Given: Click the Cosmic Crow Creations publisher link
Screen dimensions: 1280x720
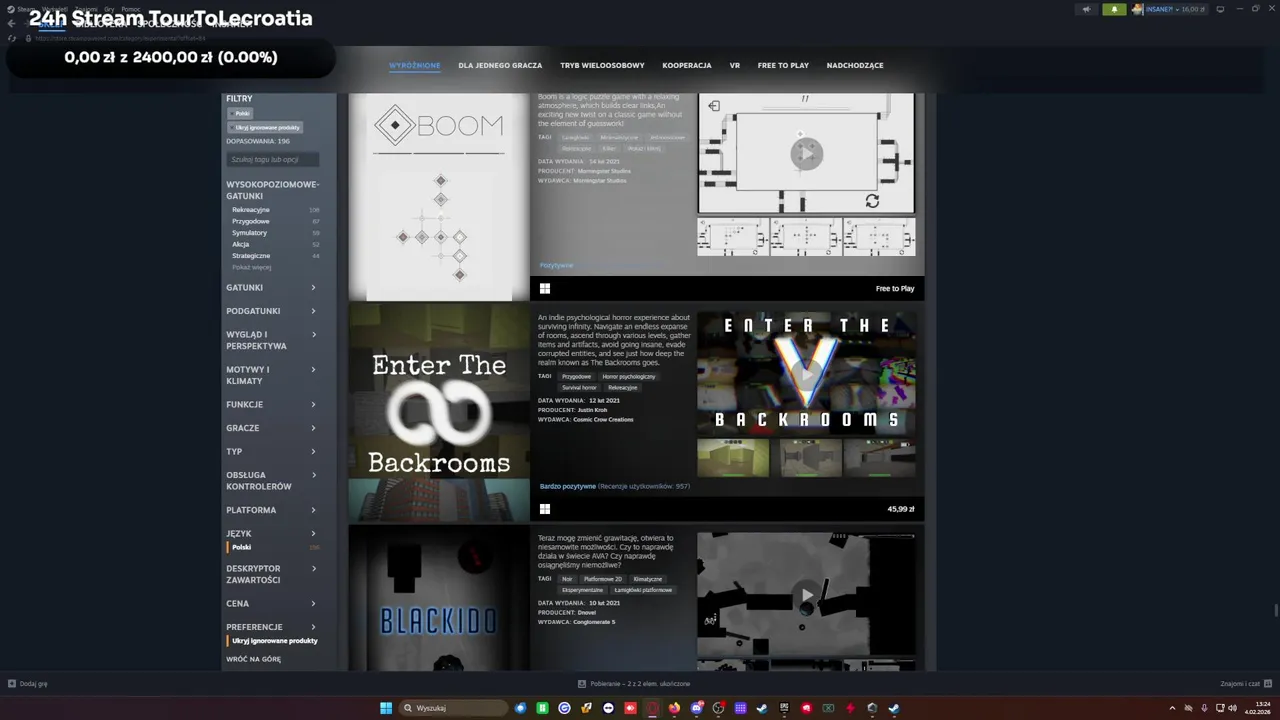Looking at the screenshot, I should point(603,420).
